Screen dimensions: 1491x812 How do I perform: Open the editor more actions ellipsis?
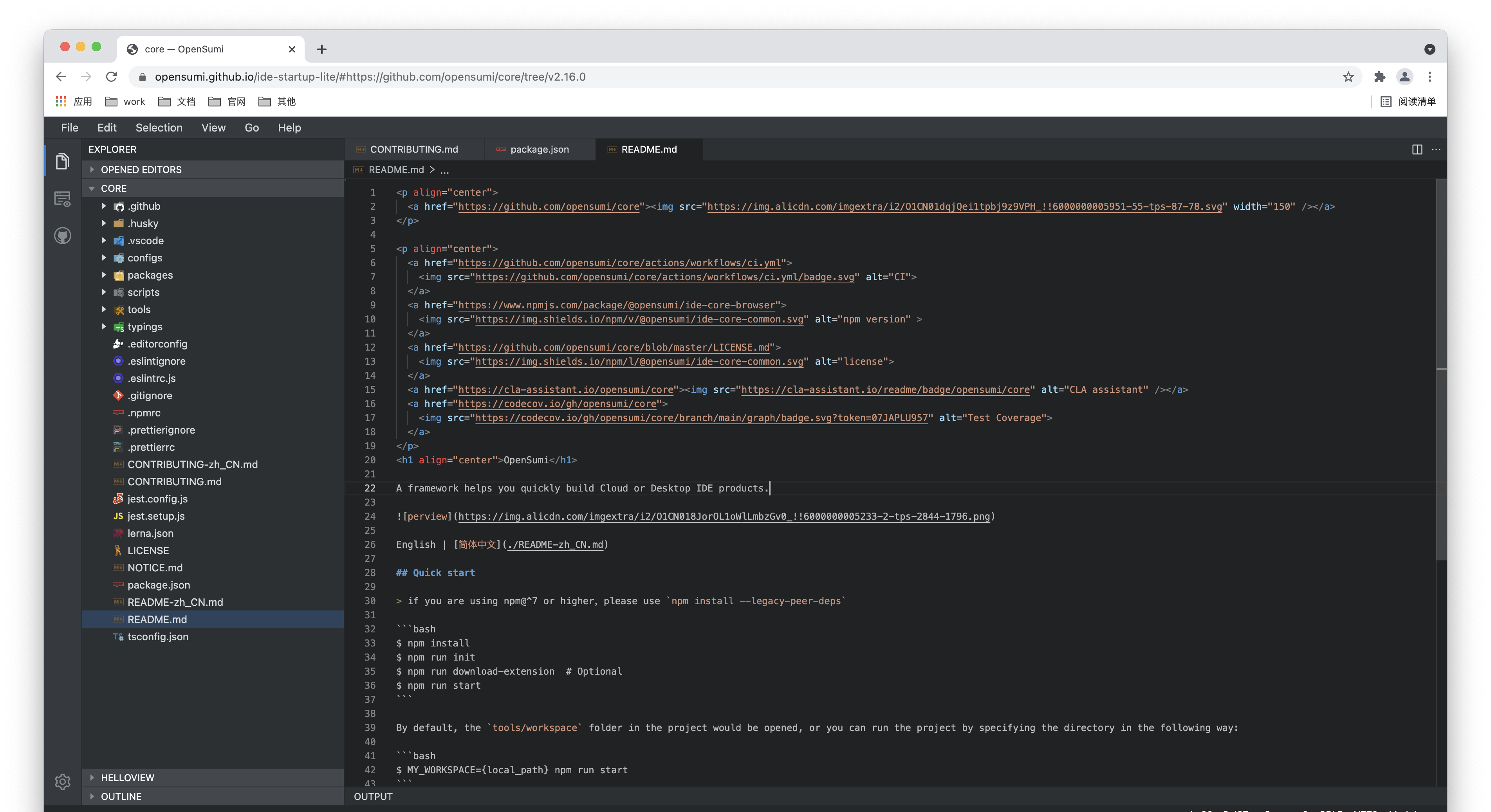click(x=1436, y=149)
